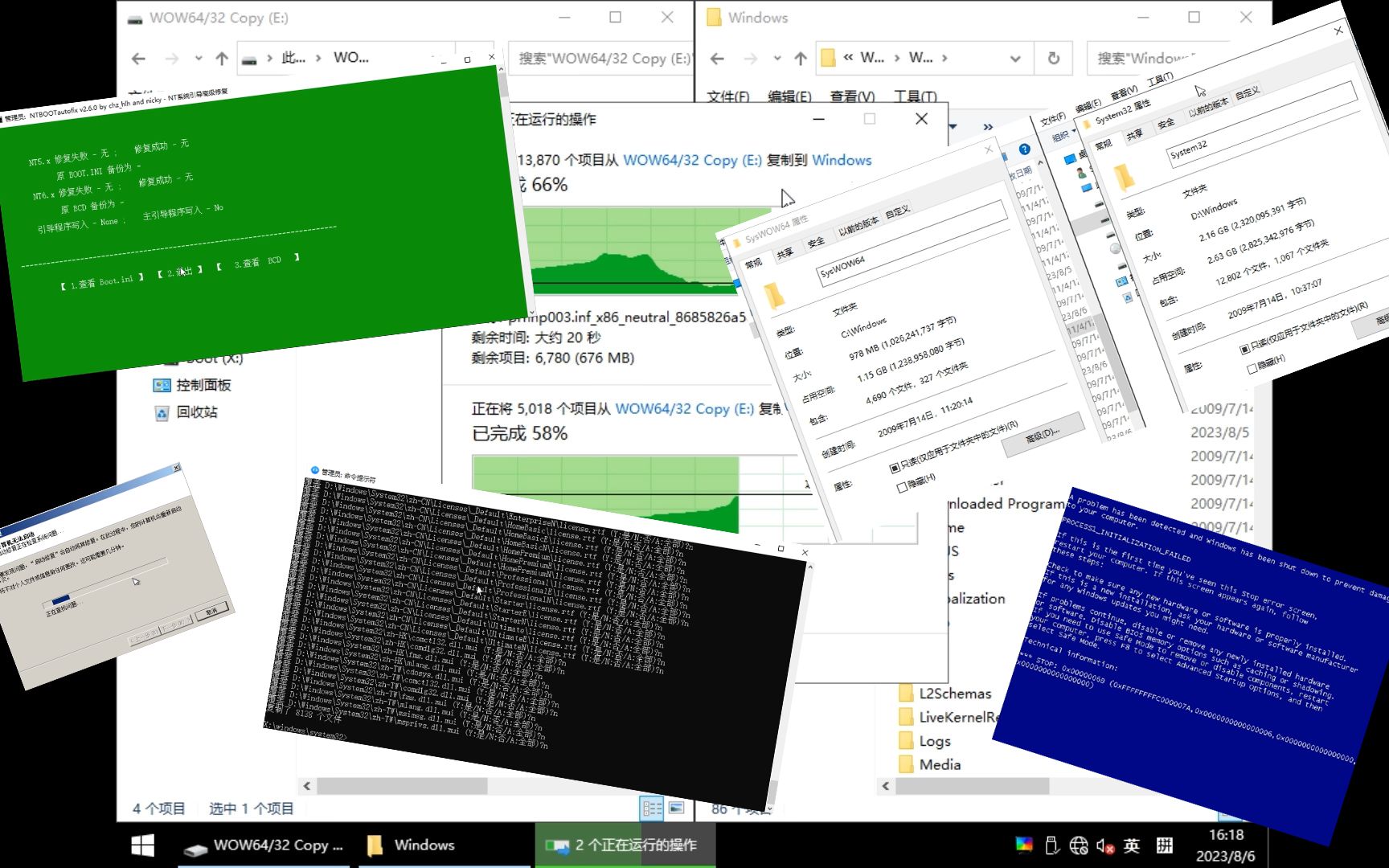1389x868 pixels.
Task: Open 工具(T) menu in Windows explorer
Action: tap(915, 96)
